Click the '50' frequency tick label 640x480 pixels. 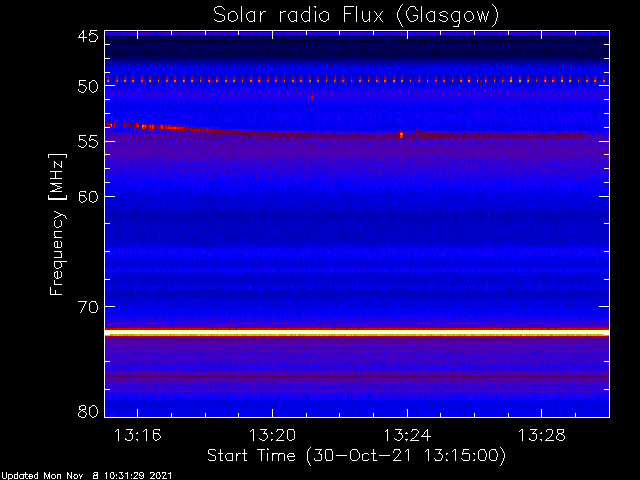click(x=88, y=86)
